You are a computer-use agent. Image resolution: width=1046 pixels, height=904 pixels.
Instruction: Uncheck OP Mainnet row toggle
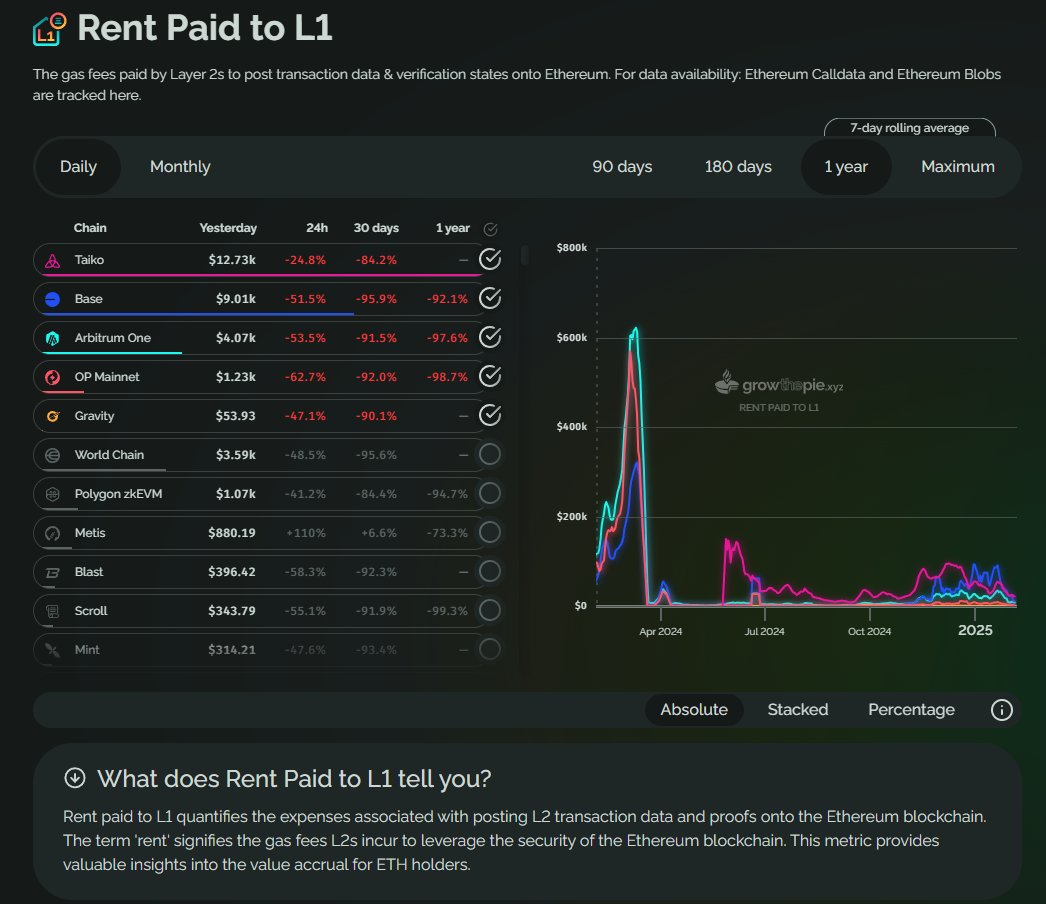pos(490,376)
